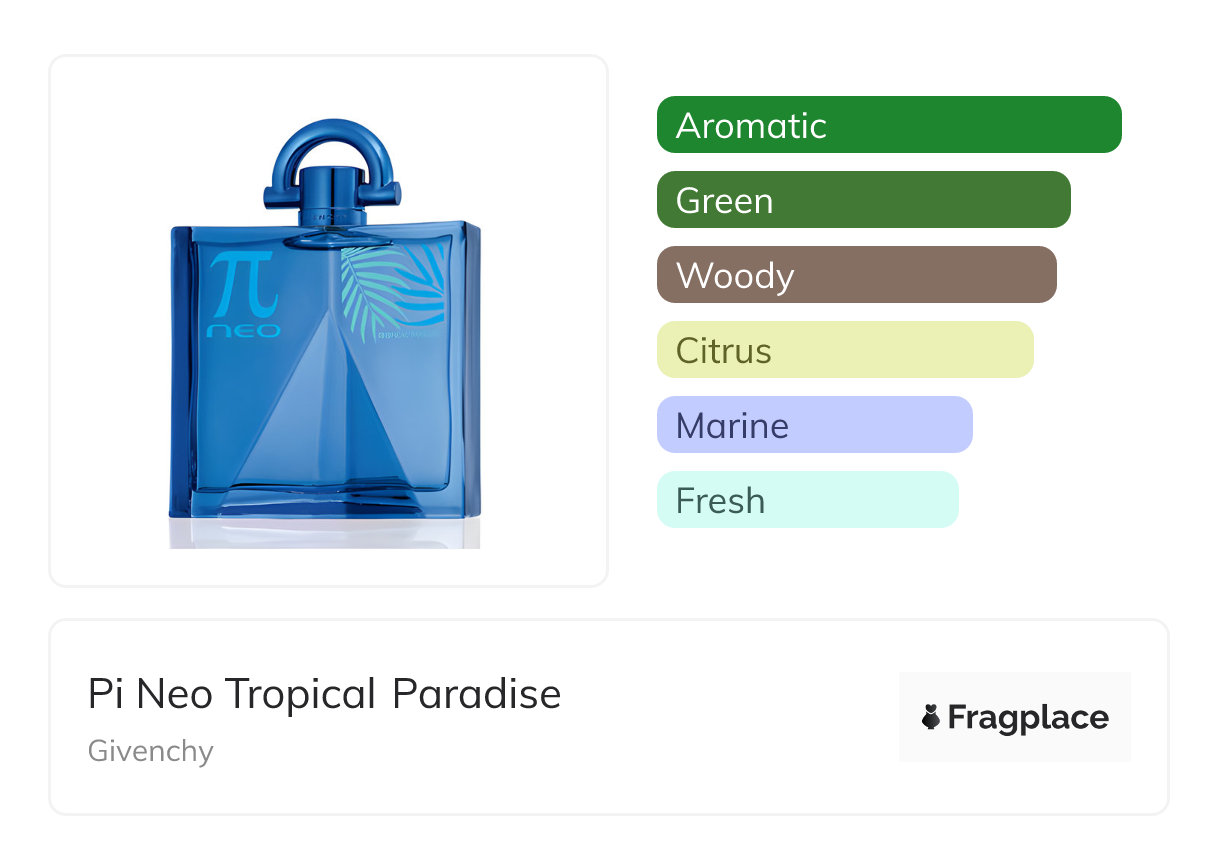Open the Givenchy brand link

coord(150,751)
